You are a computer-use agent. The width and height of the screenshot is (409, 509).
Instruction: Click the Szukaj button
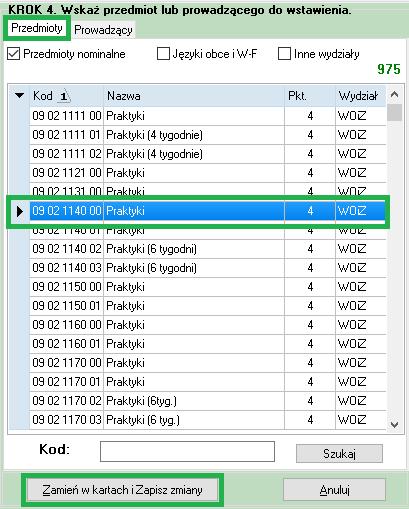pos(339,453)
